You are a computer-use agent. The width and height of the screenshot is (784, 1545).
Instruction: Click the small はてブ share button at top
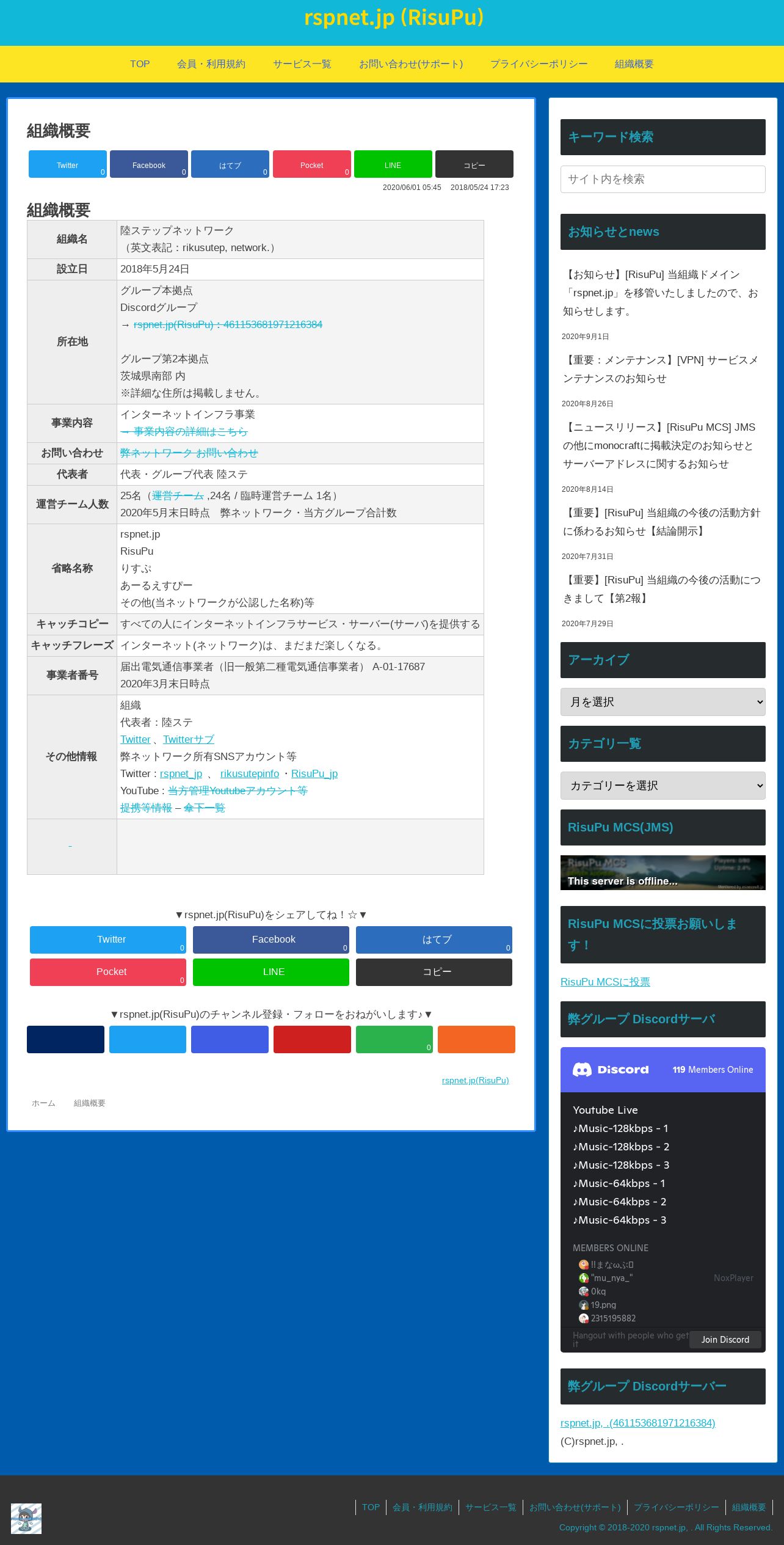(230, 164)
